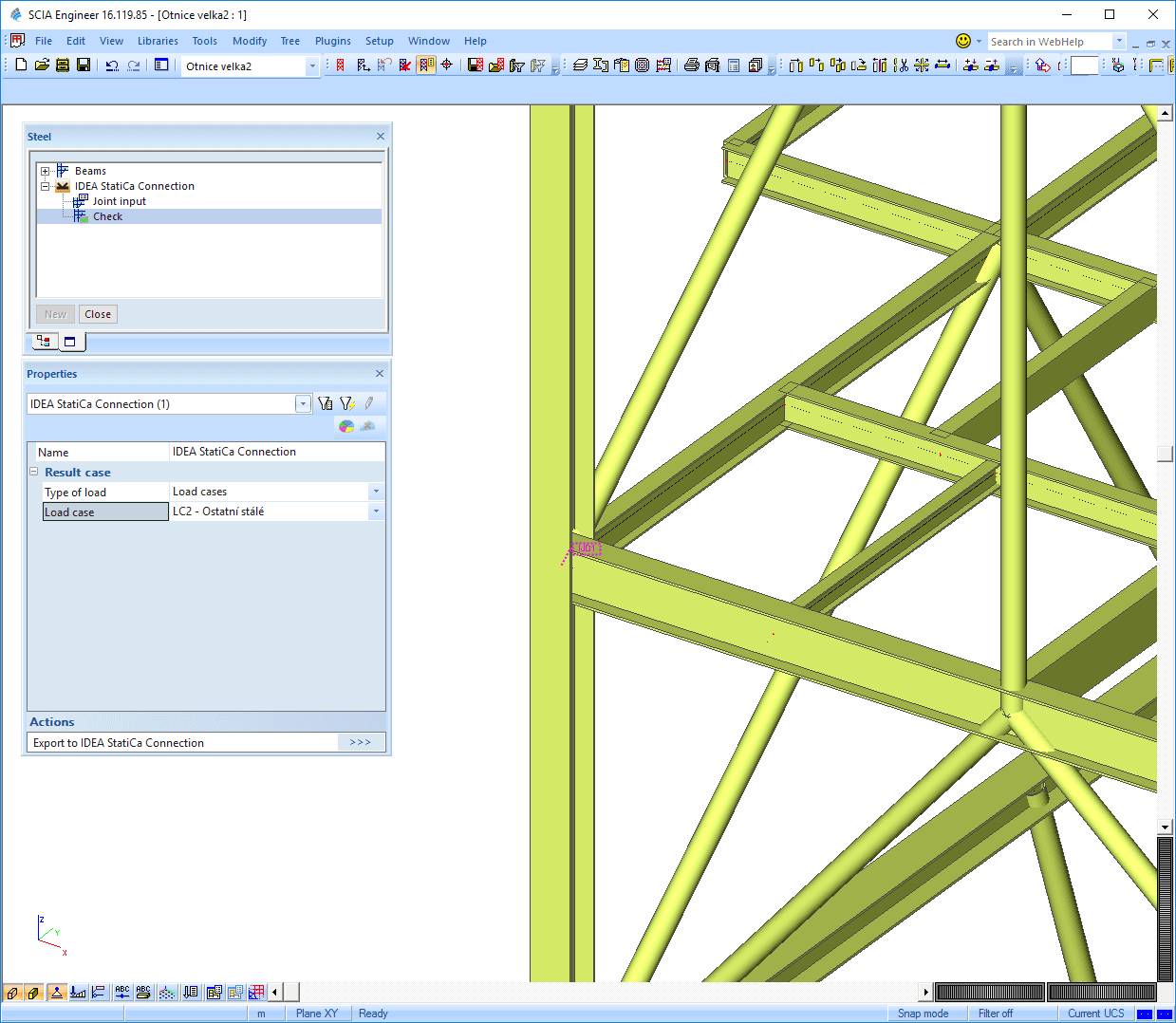Open the print preview icon

click(x=713, y=65)
